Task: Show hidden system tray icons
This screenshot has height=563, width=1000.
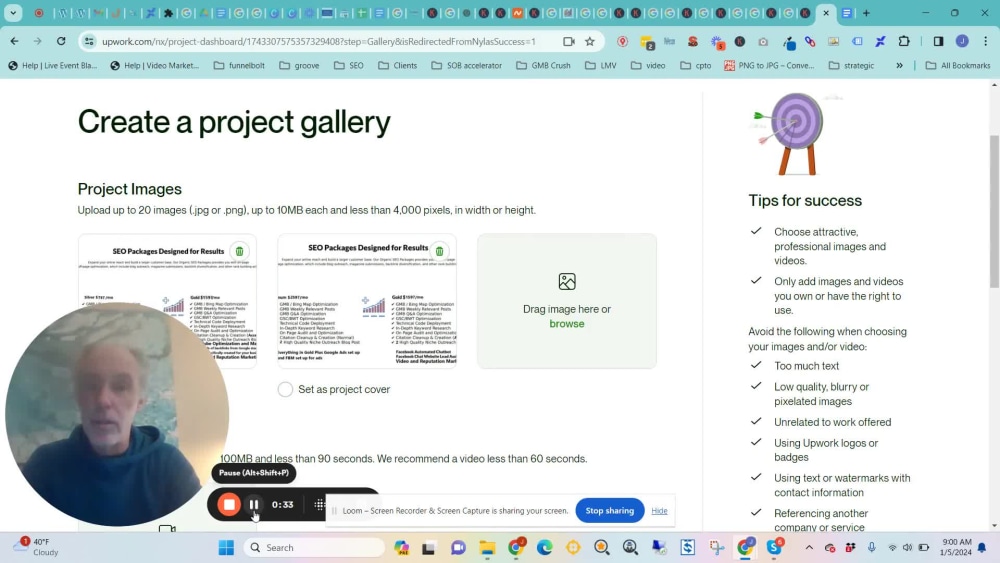Action: tap(809, 547)
